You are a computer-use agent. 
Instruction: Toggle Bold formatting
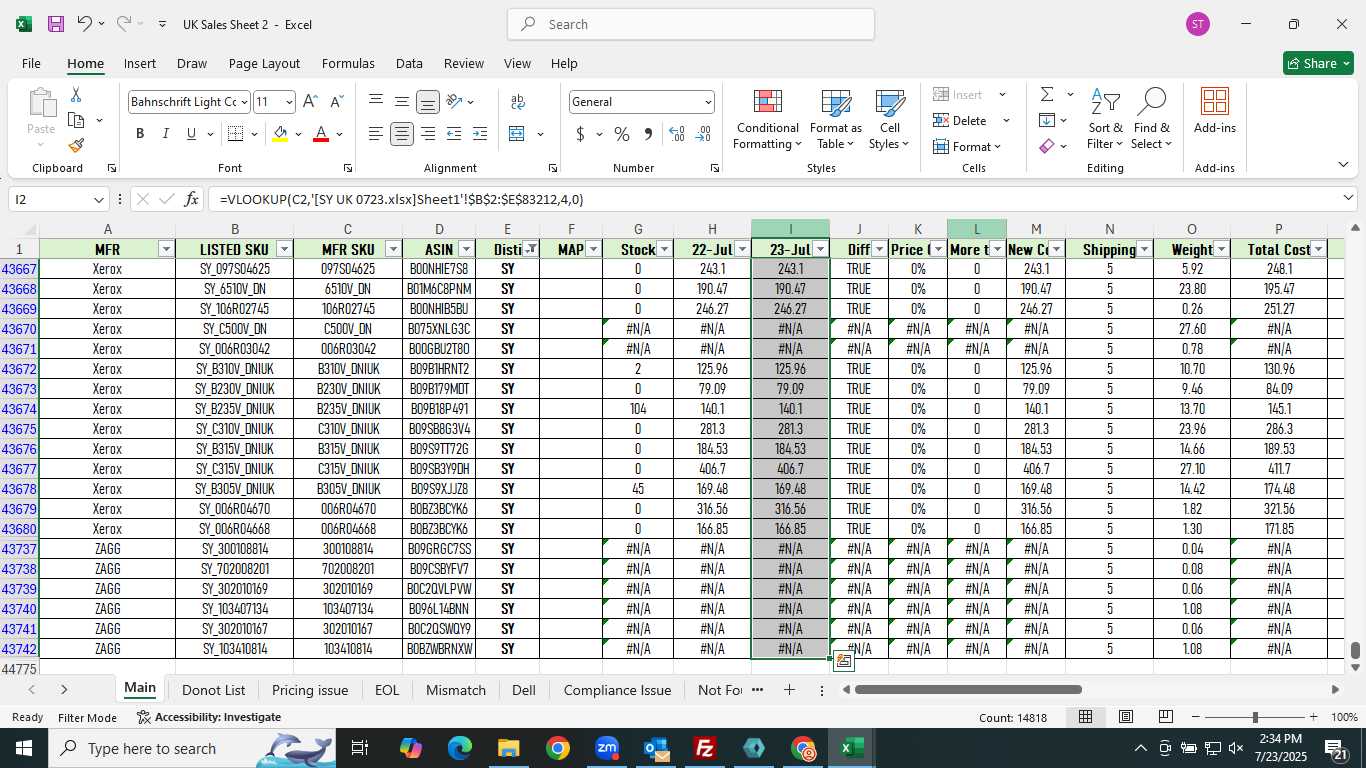coord(140,134)
